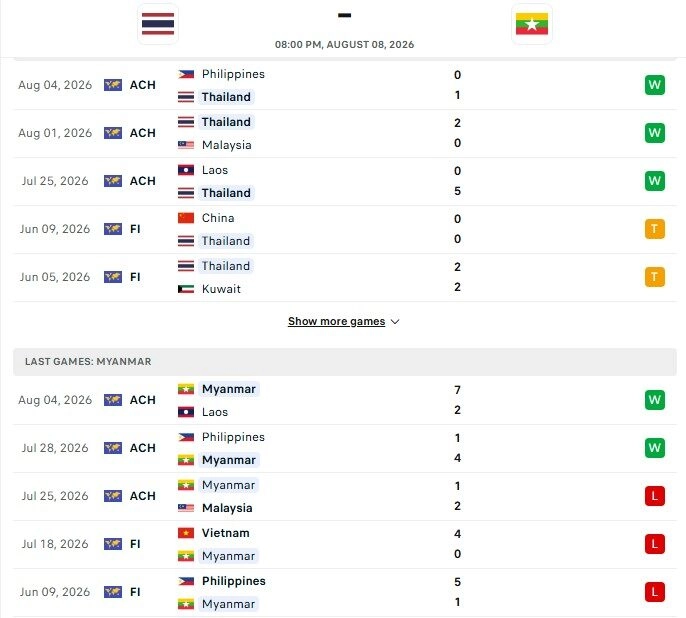Screen dimensions: 686x618
Task: Open the Show more games link
Action: click(x=336, y=321)
